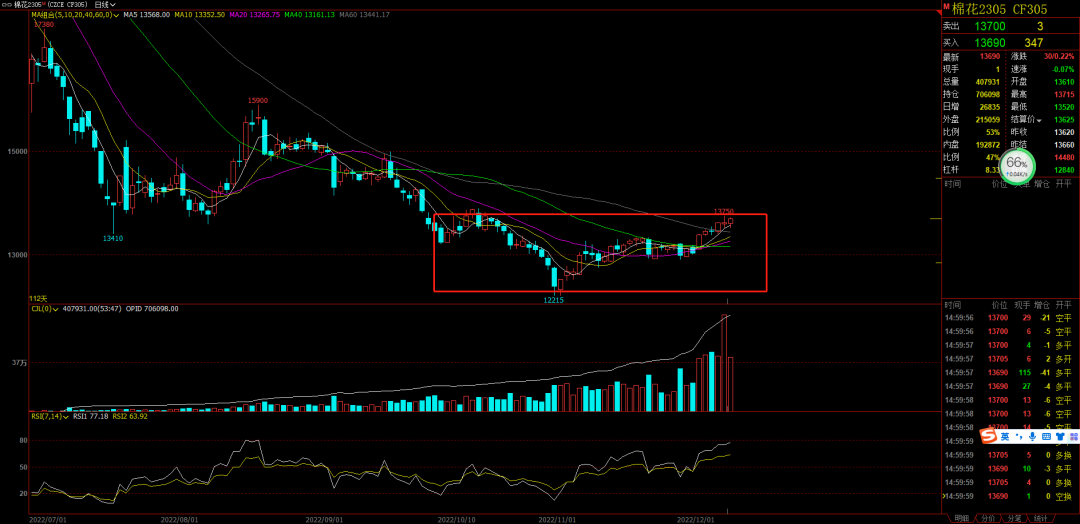Switch to the 明细 tab

(960, 518)
